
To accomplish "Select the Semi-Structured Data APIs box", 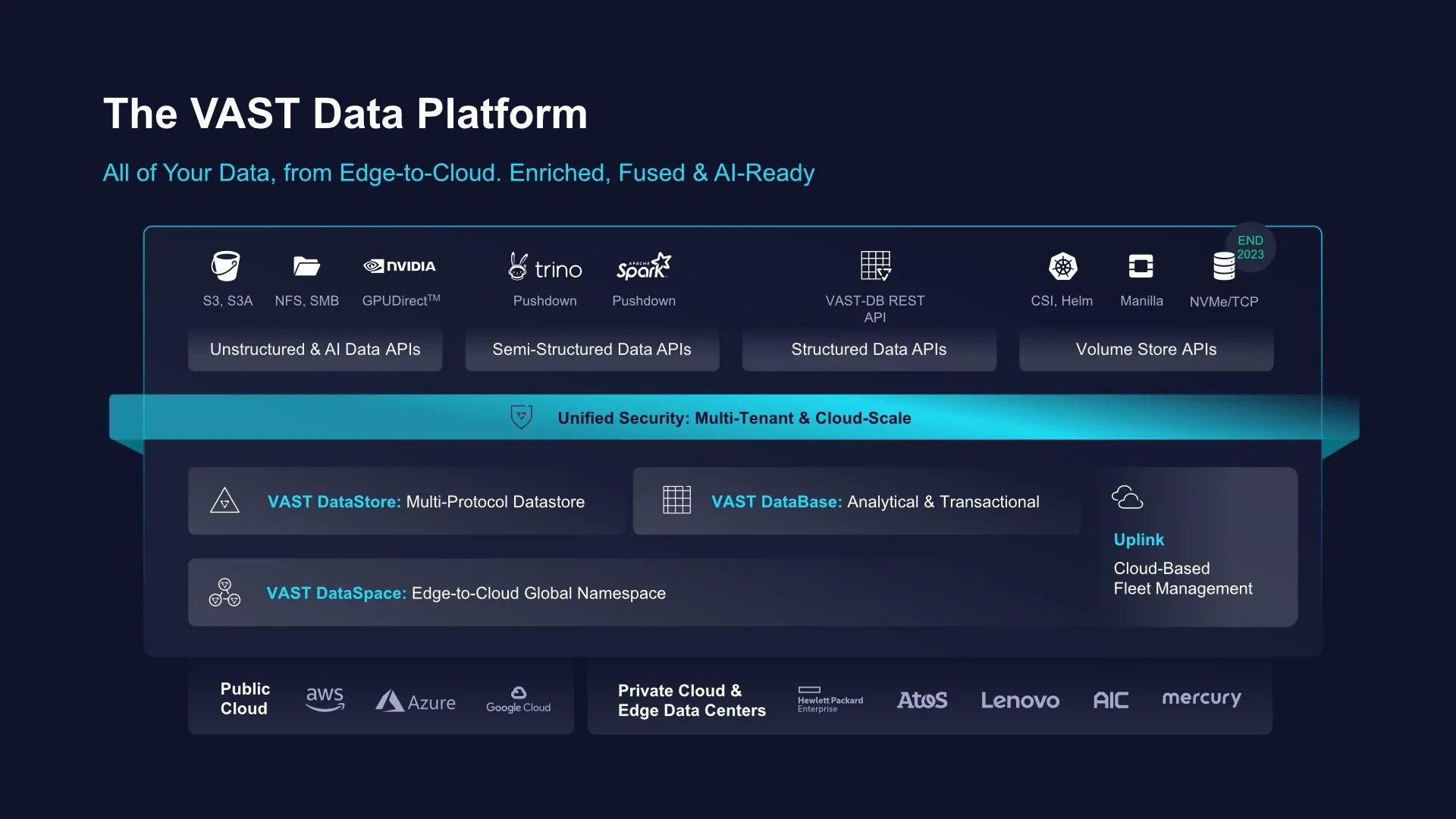I will [591, 350].
